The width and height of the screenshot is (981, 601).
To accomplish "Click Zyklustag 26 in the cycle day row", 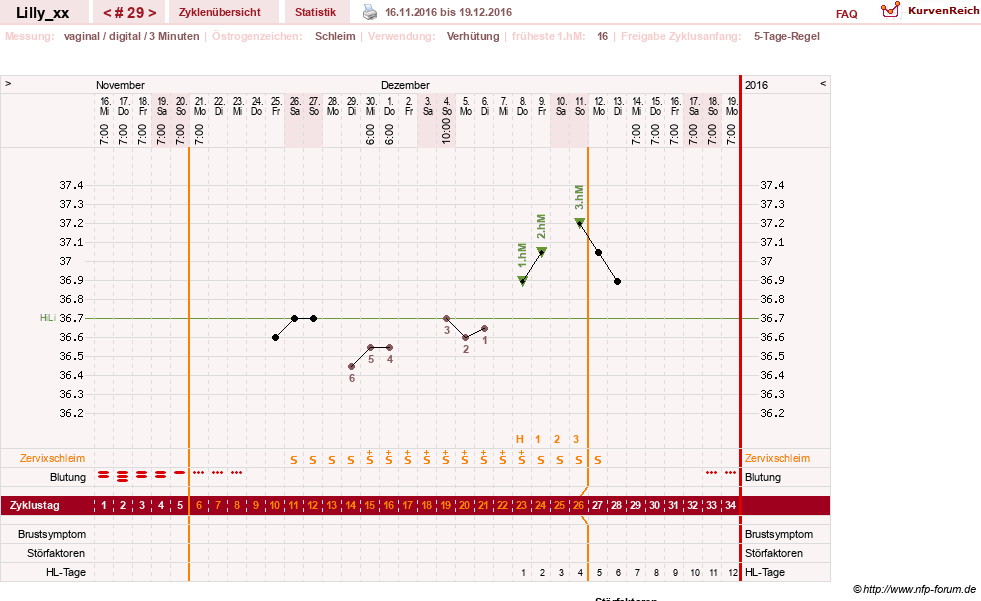I will point(579,505).
